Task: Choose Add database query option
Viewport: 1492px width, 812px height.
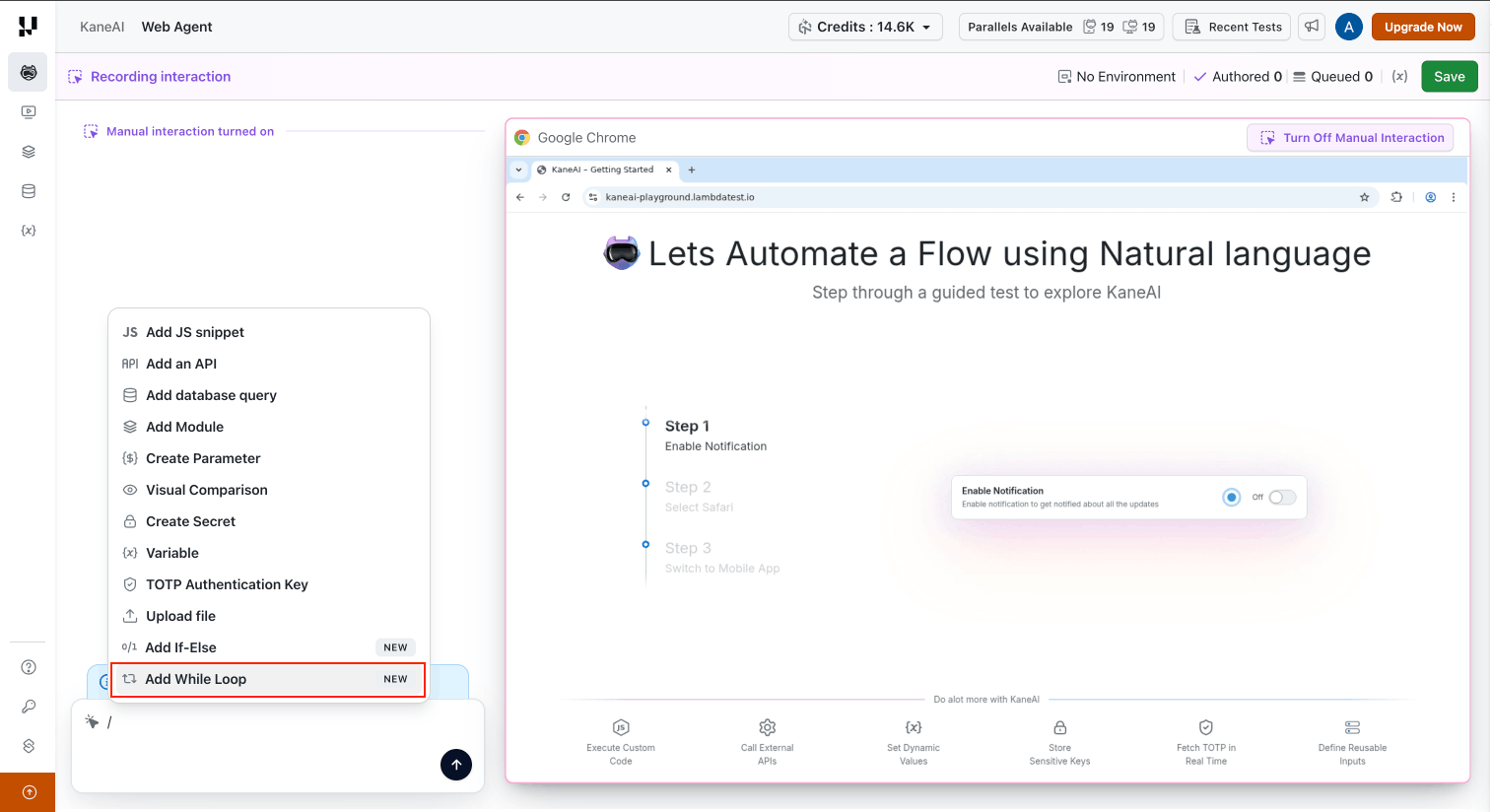Action: point(211,395)
